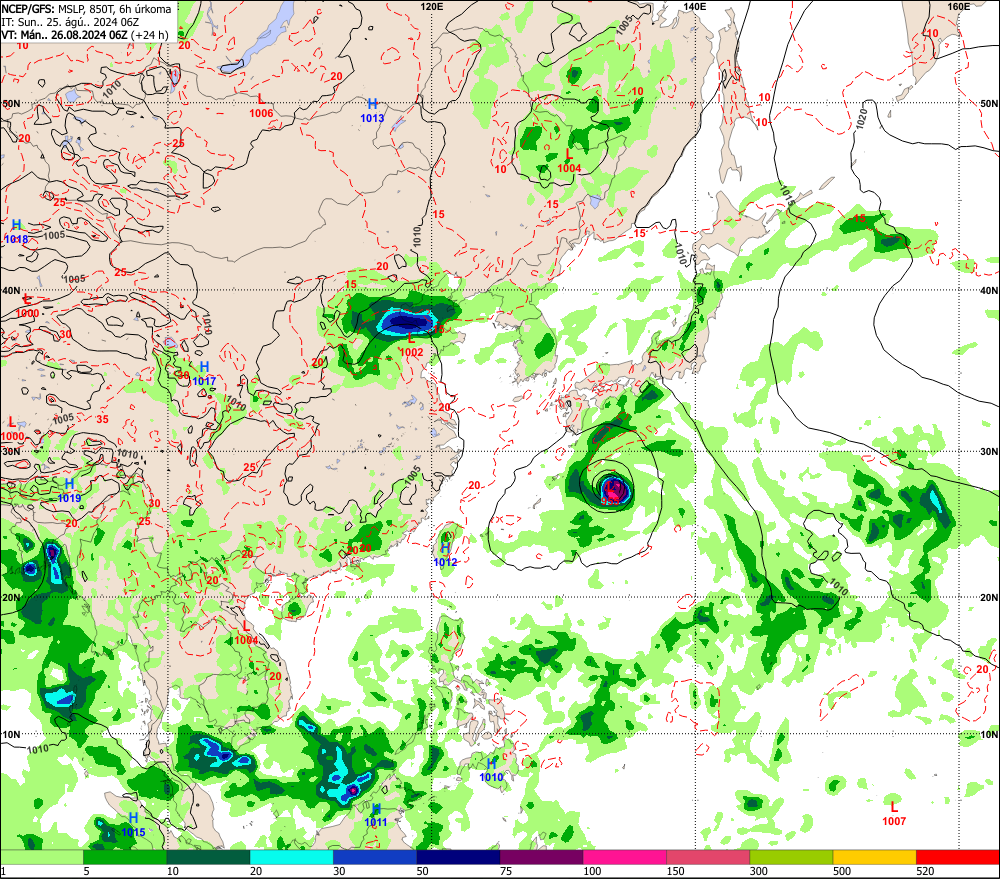Select the navy 50–75 legend swatch

[x=458, y=857]
